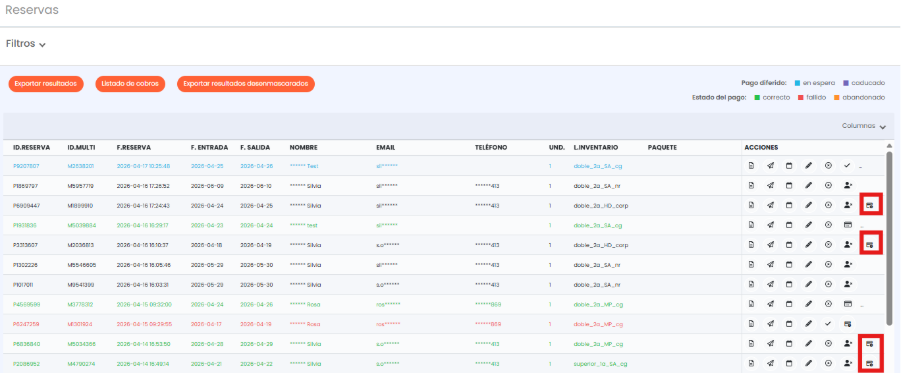The image size is (901, 373).
Task: Open reservation link P9207807
Action: point(26,166)
